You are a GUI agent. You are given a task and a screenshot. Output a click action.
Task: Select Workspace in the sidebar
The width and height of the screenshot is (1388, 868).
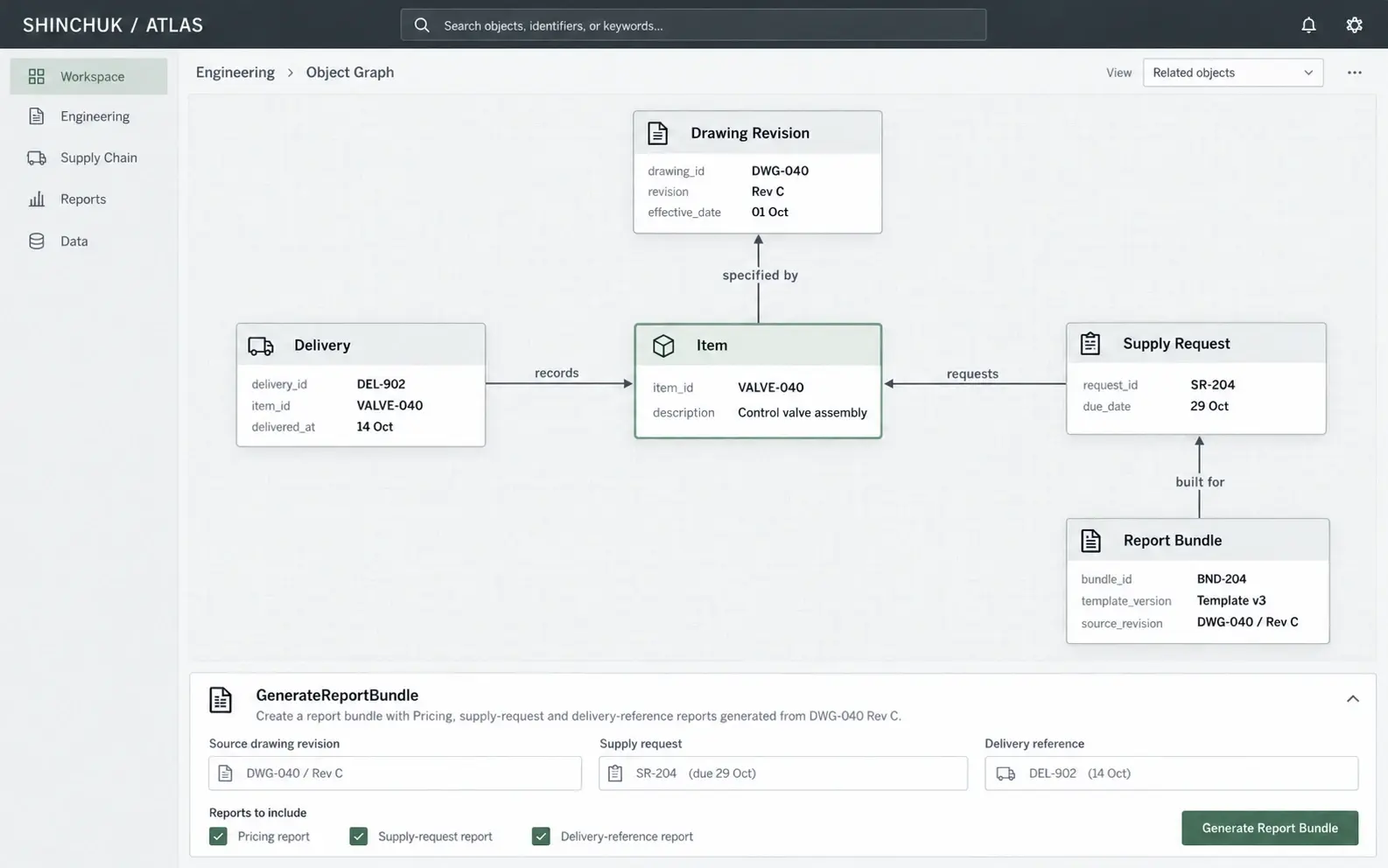[88, 76]
